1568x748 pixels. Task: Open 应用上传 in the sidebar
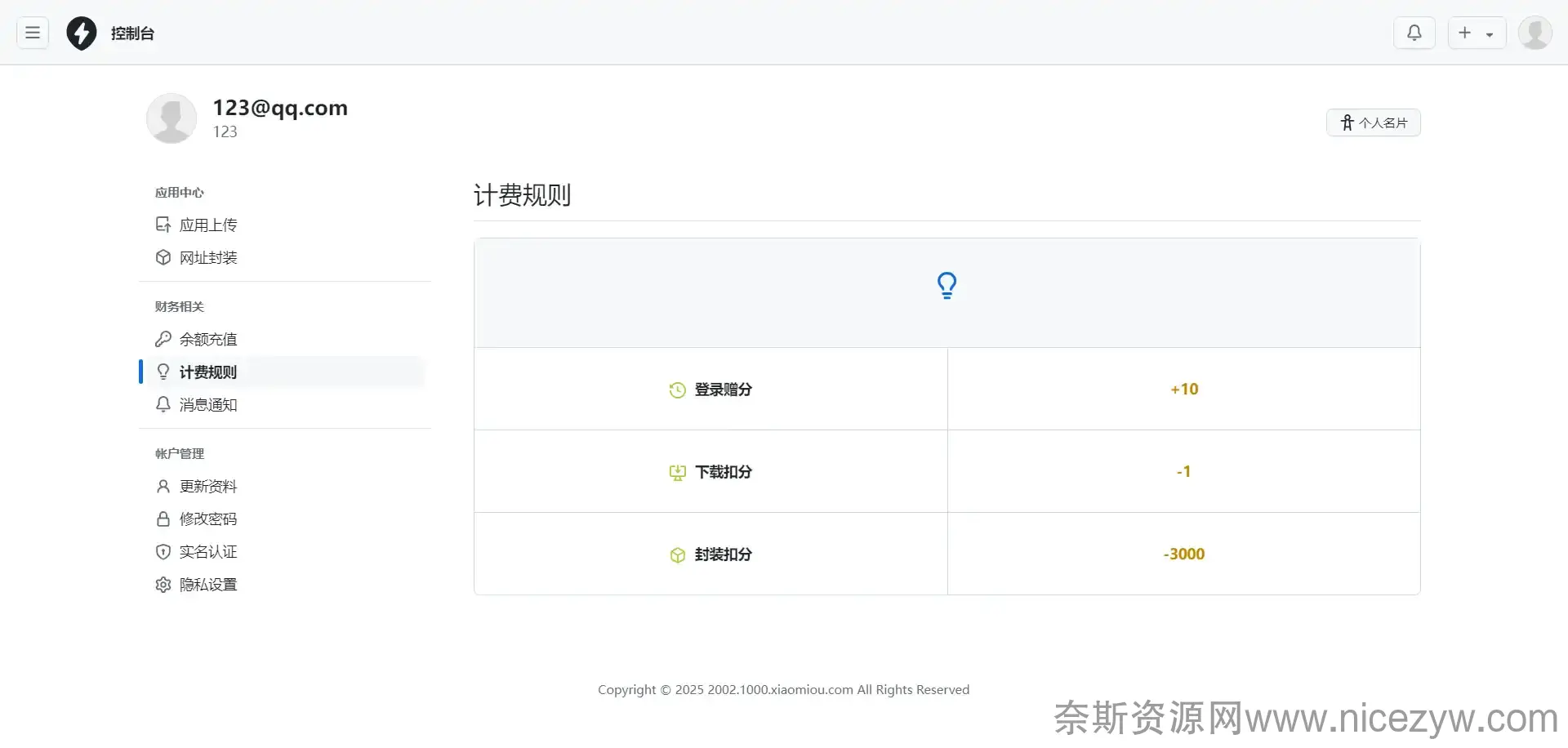pyautogui.click(x=207, y=225)
